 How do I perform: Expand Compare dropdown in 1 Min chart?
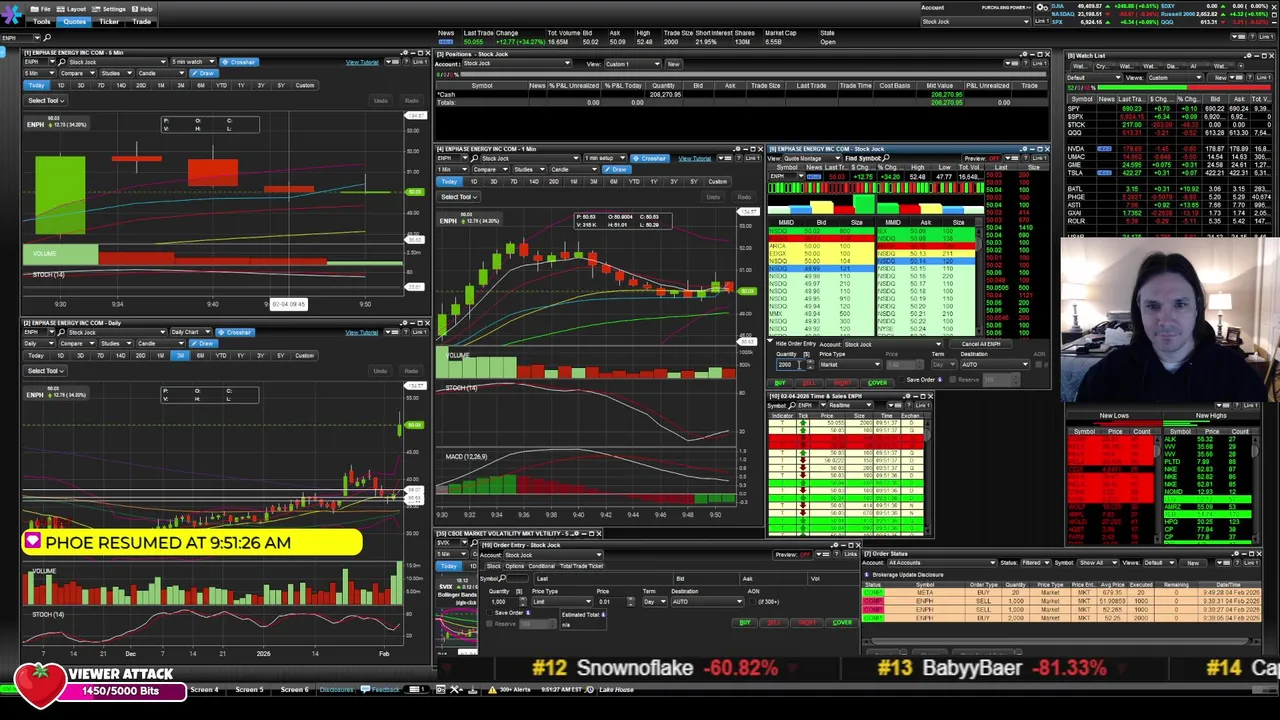click(492, 169)
